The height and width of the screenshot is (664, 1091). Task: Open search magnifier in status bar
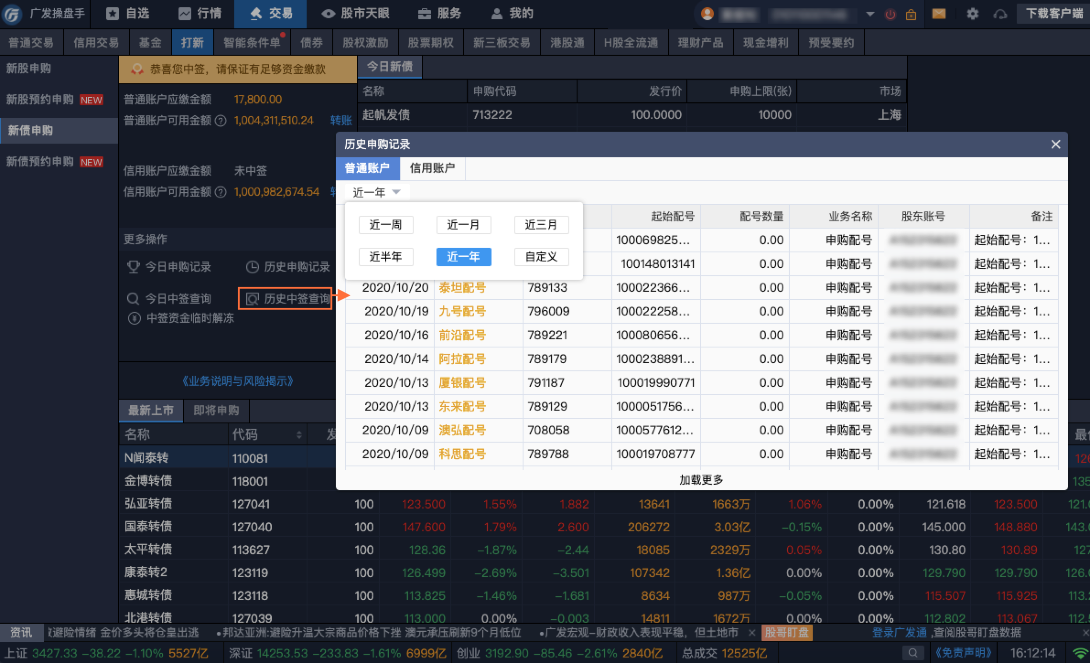pyautogui.click(x=912, y=654)
